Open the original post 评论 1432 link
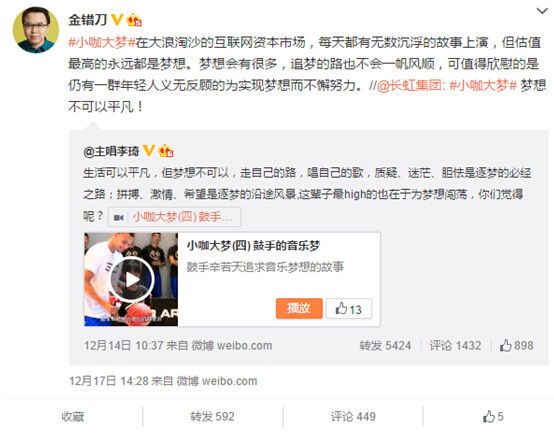Screen dimensions: 554x435 pos(455,345)
